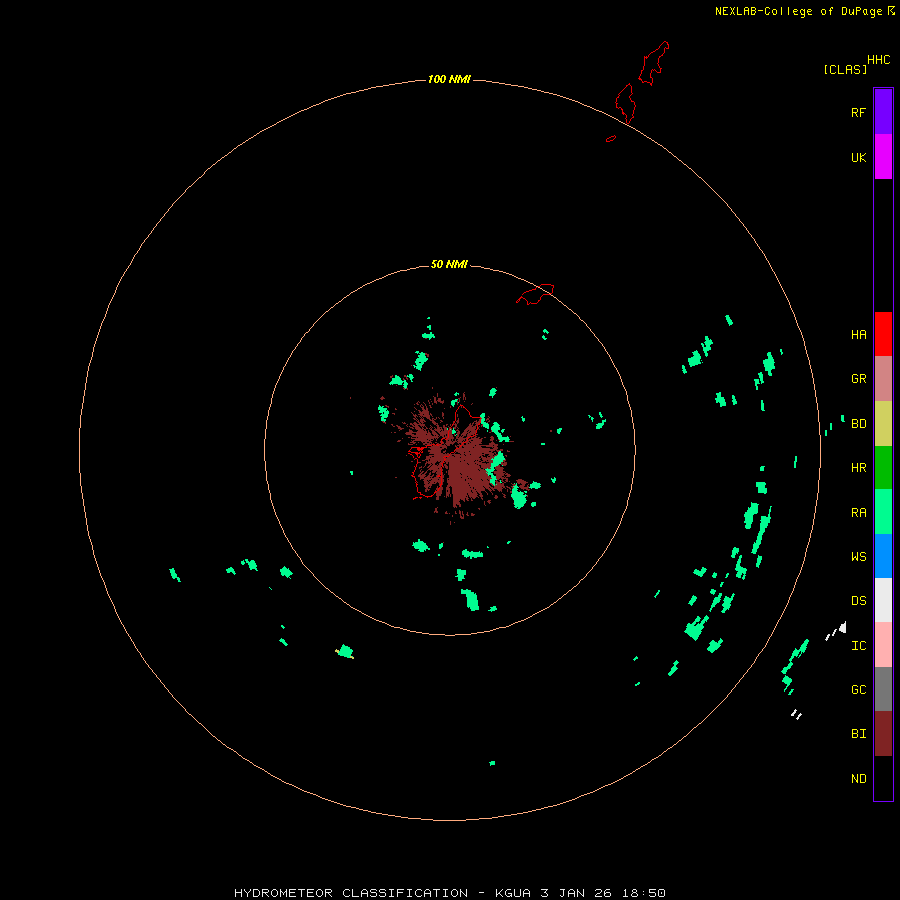Click the IC legend label
900x900 pixels.
[858, 646]
